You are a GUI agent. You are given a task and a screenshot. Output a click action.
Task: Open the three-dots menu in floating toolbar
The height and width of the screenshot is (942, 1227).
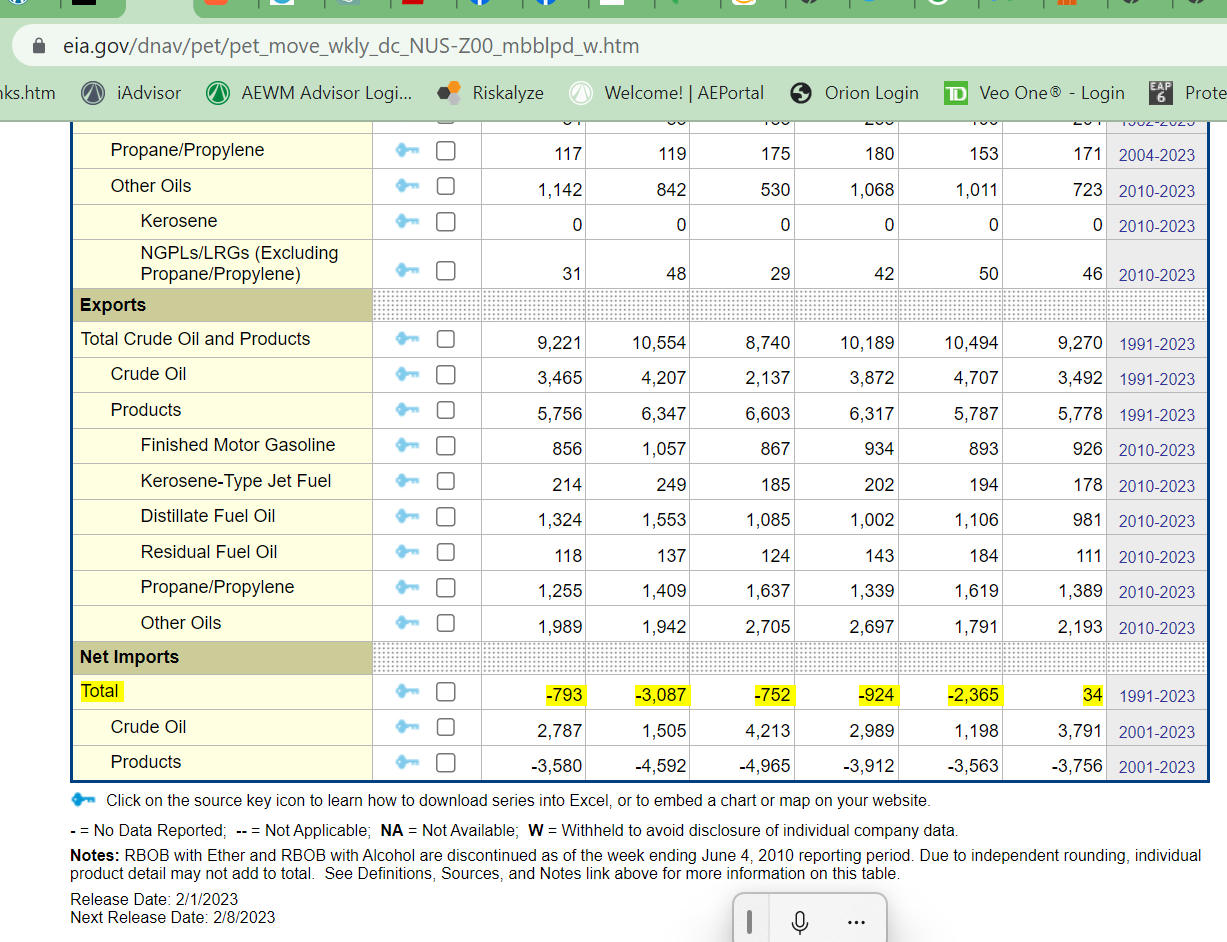tap(855, 922)
